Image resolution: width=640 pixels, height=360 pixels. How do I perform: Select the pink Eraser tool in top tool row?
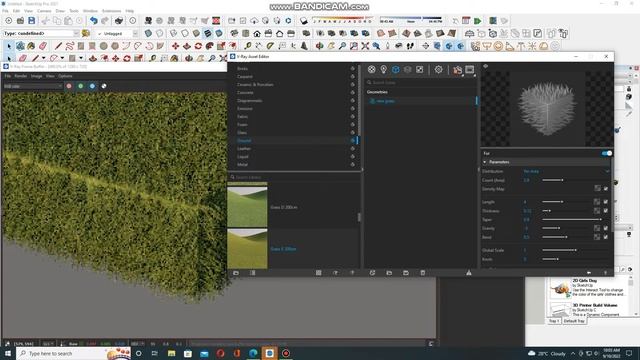(42, 46)
